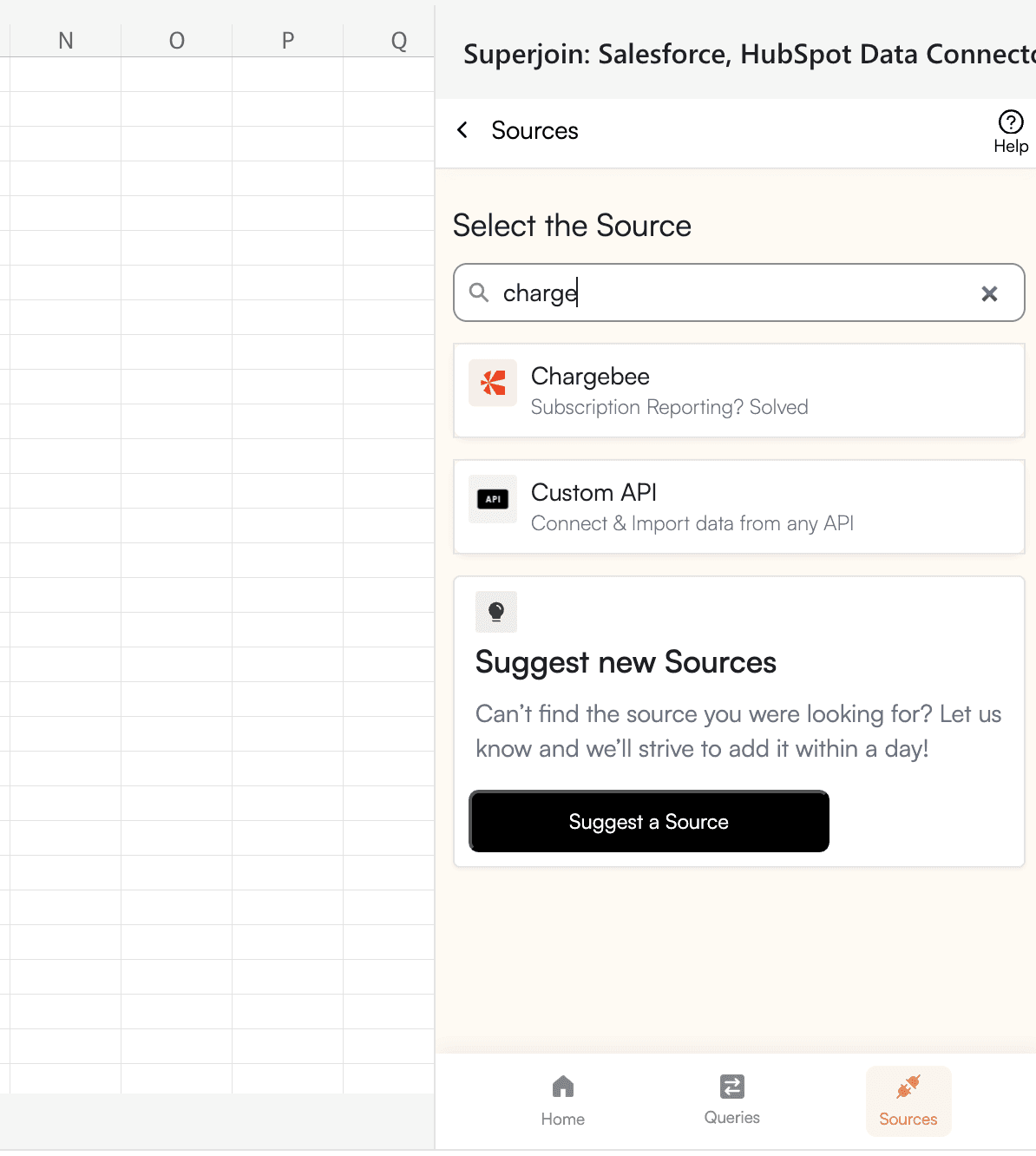Open the Home tab in bottom navigation
The width and height of the screenshot is (1036, 1156).
[x=563, y=1100]
